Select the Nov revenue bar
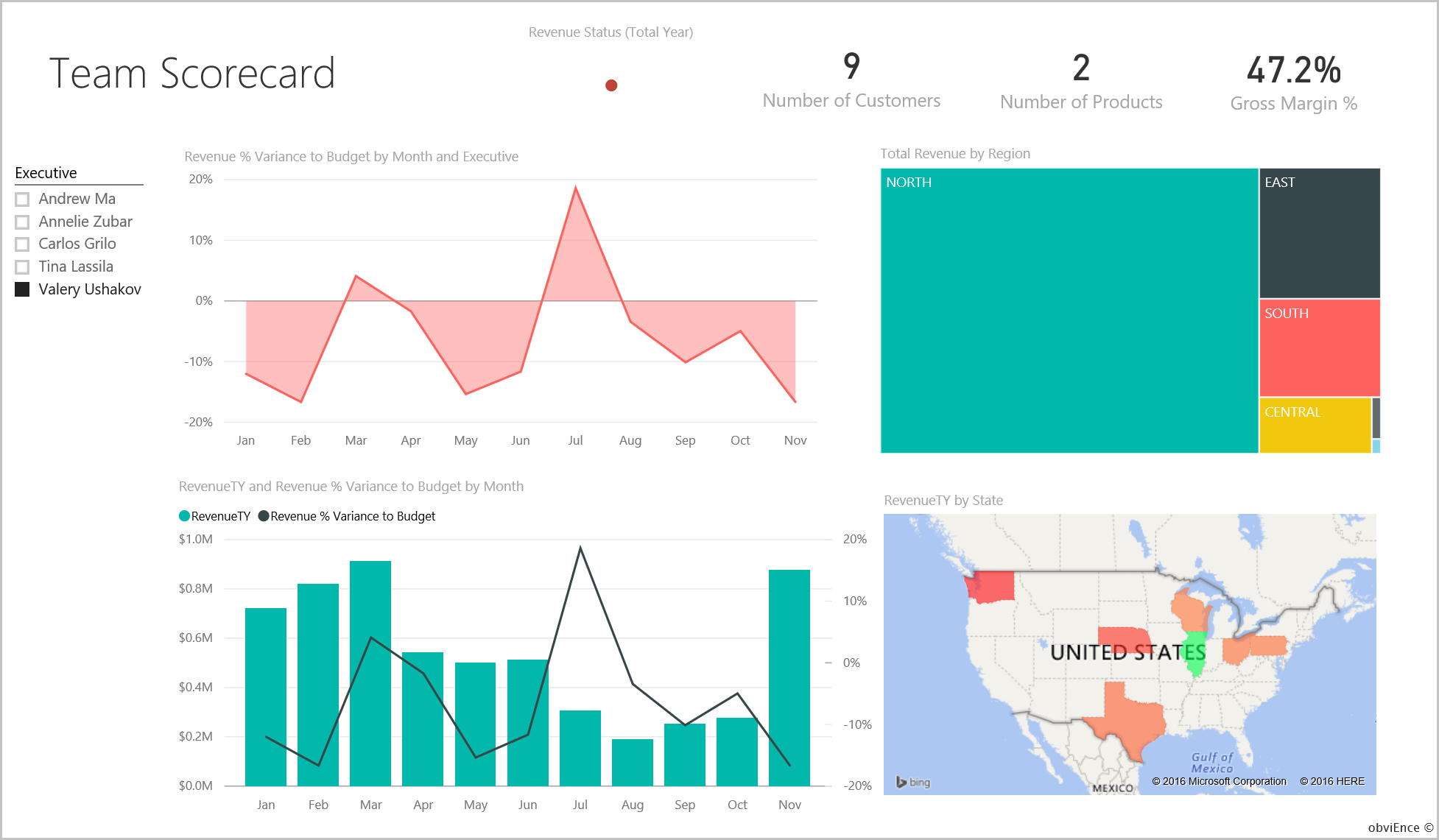1439x840 pixels. (789, 677)
